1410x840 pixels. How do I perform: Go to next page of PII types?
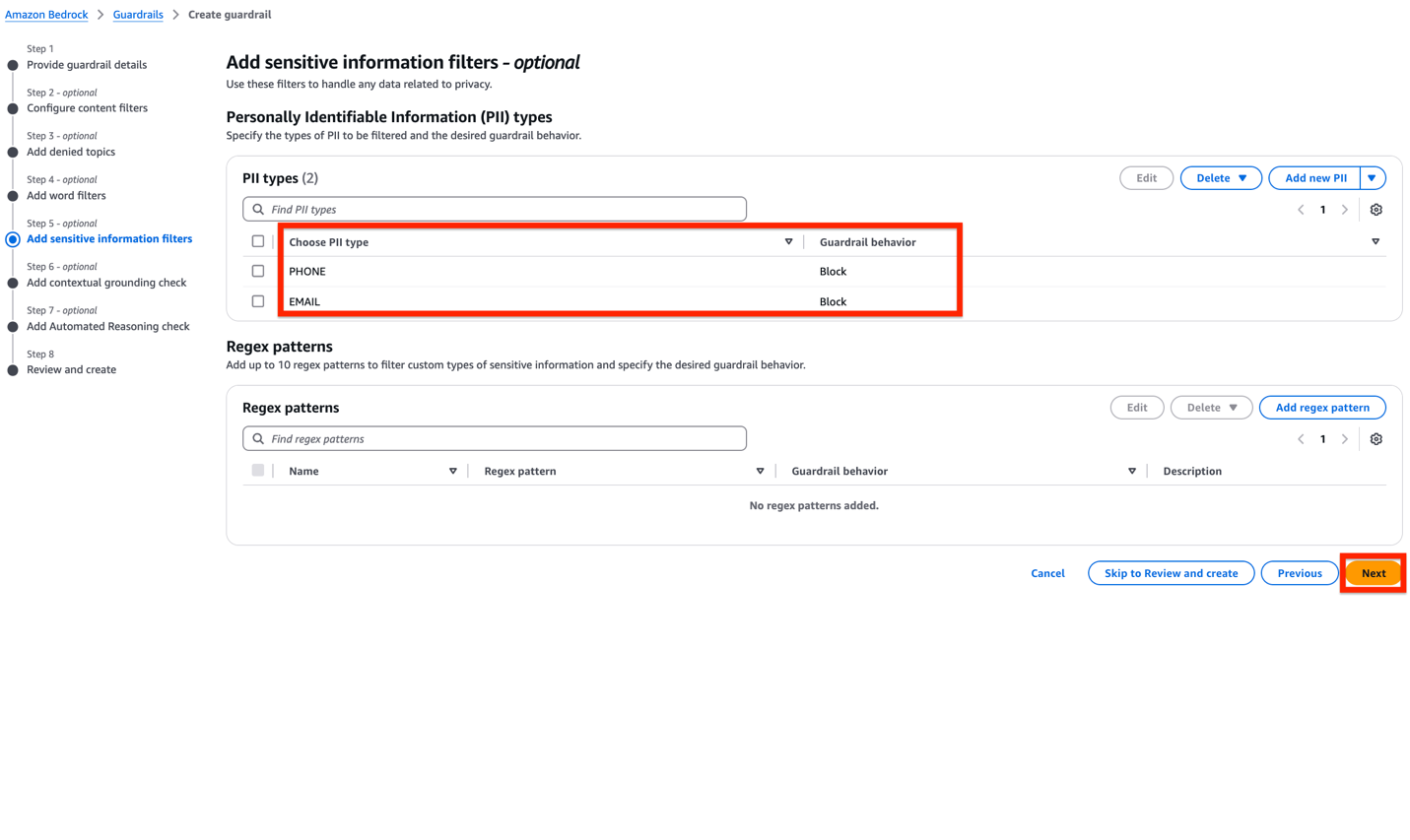(x=1345, y=209)
